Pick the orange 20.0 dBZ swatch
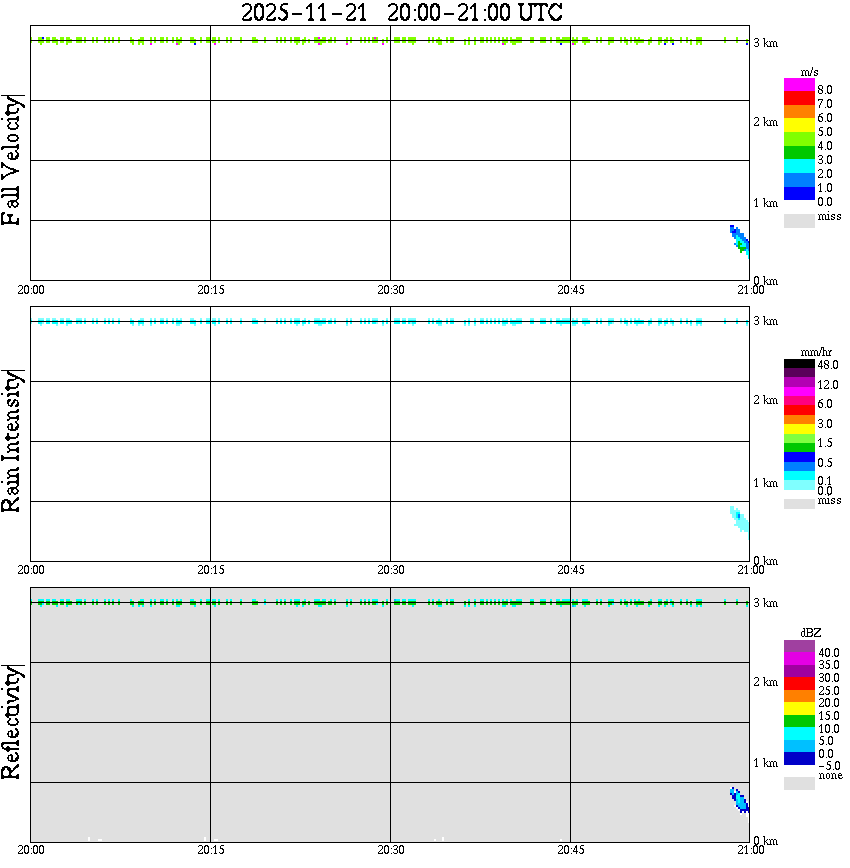The height and width of the screenshot is (868, 850). (x=799, y=696)
